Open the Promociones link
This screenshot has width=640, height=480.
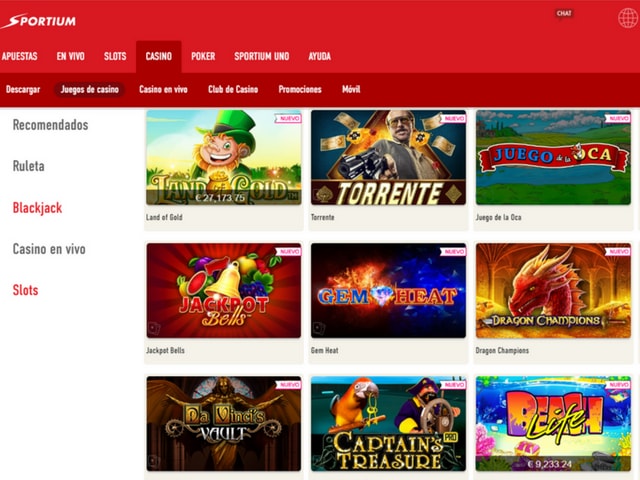[x=300, y=89]
